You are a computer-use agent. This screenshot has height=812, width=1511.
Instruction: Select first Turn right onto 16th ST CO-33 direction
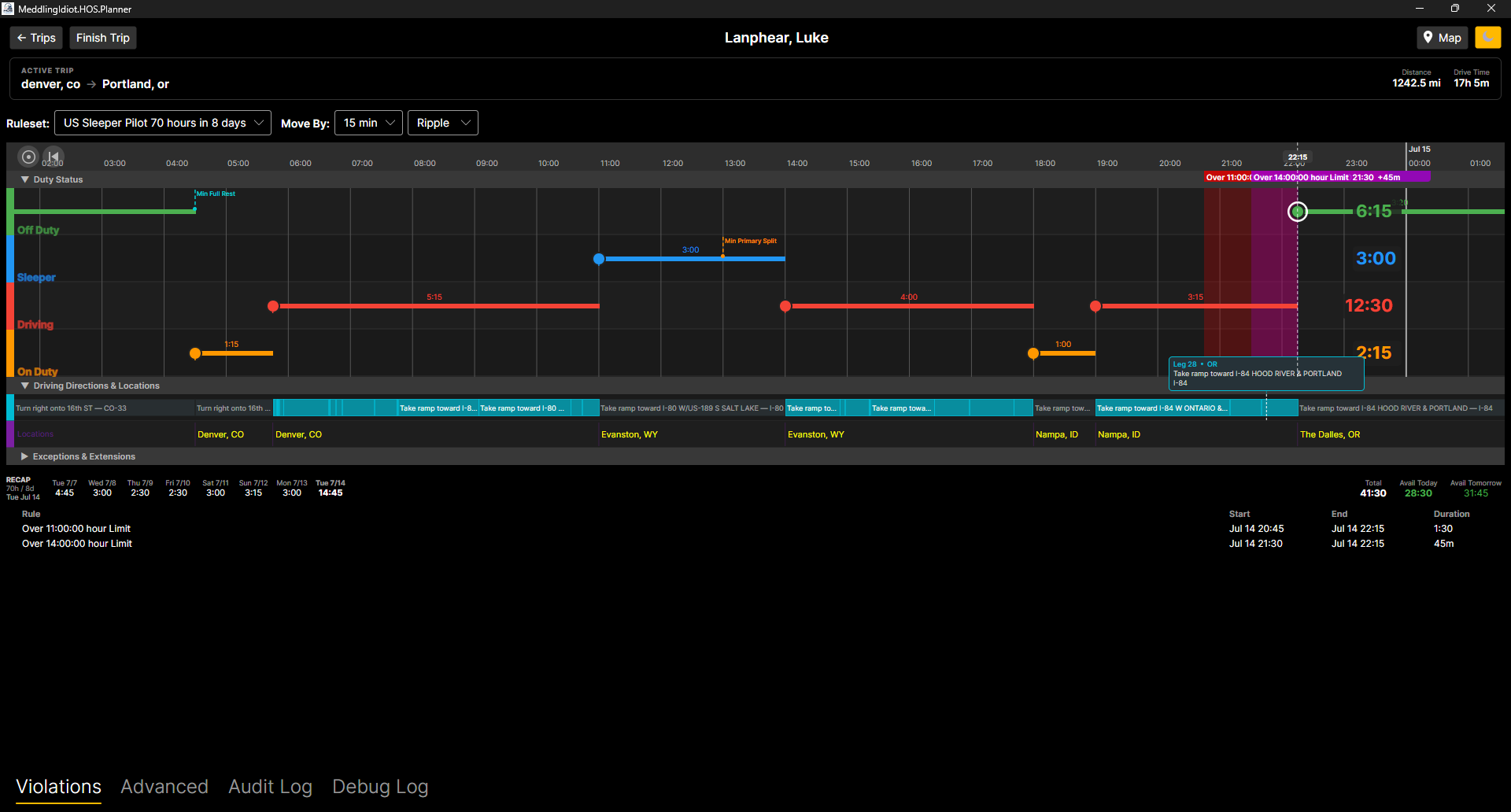point(104,408)
